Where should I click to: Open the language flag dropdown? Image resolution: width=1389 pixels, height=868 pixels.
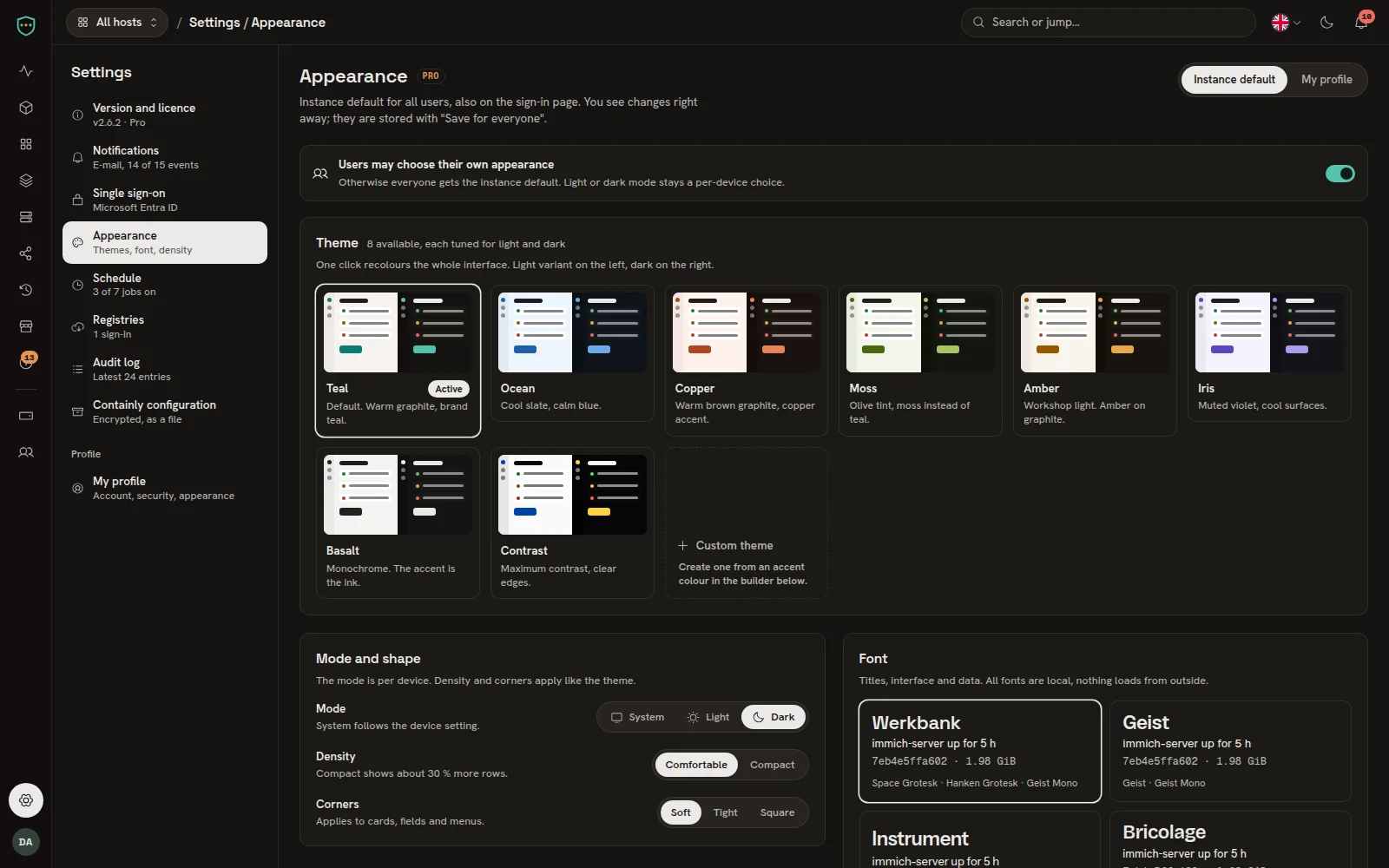click(x=1286, y=23)
